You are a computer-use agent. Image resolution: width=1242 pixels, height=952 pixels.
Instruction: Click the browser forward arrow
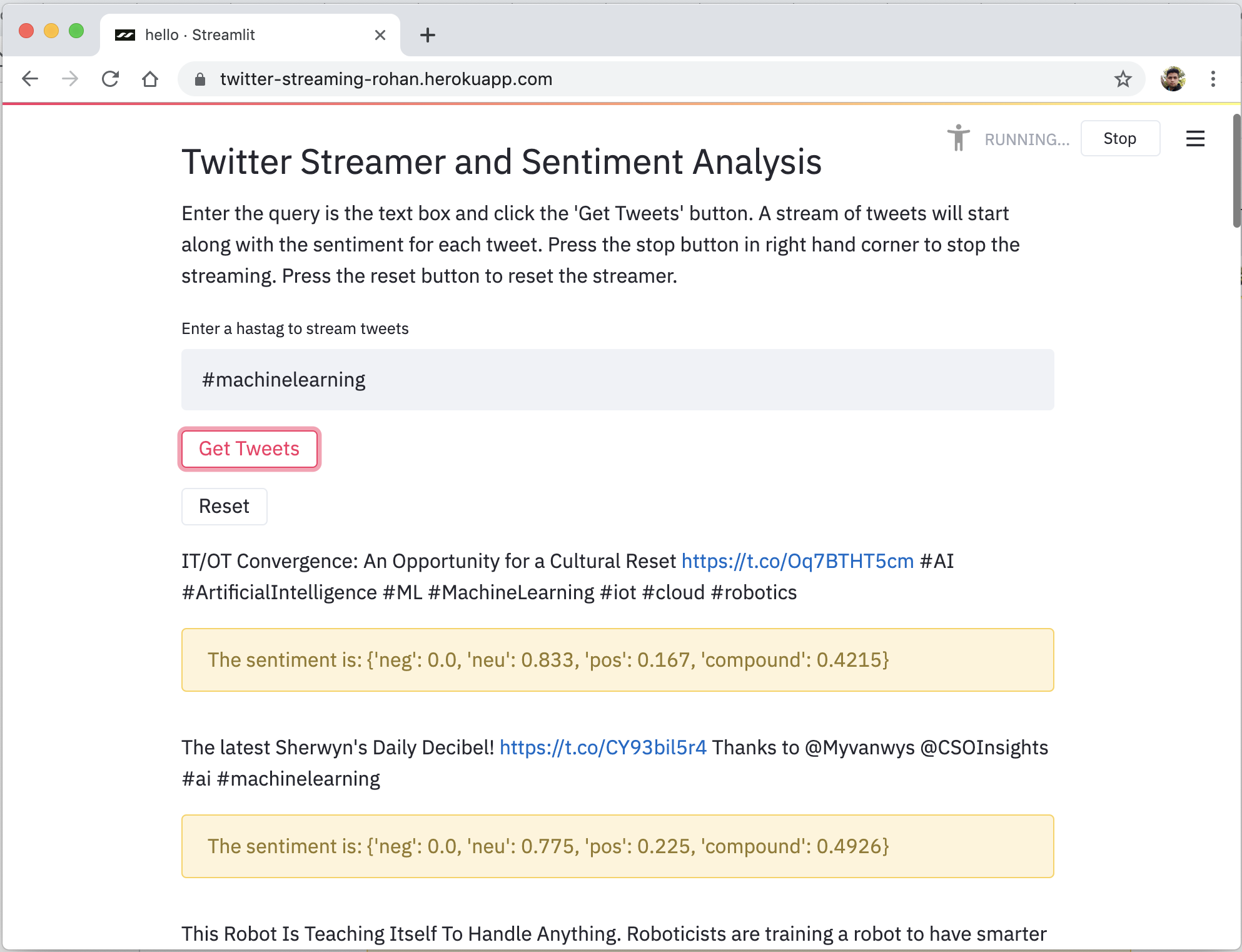pos(69,79)
